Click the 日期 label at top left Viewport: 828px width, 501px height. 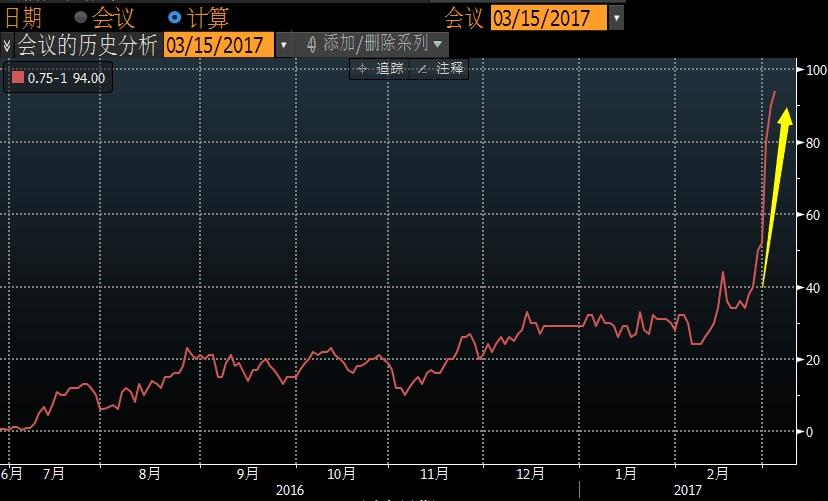[x=25, y=18]
